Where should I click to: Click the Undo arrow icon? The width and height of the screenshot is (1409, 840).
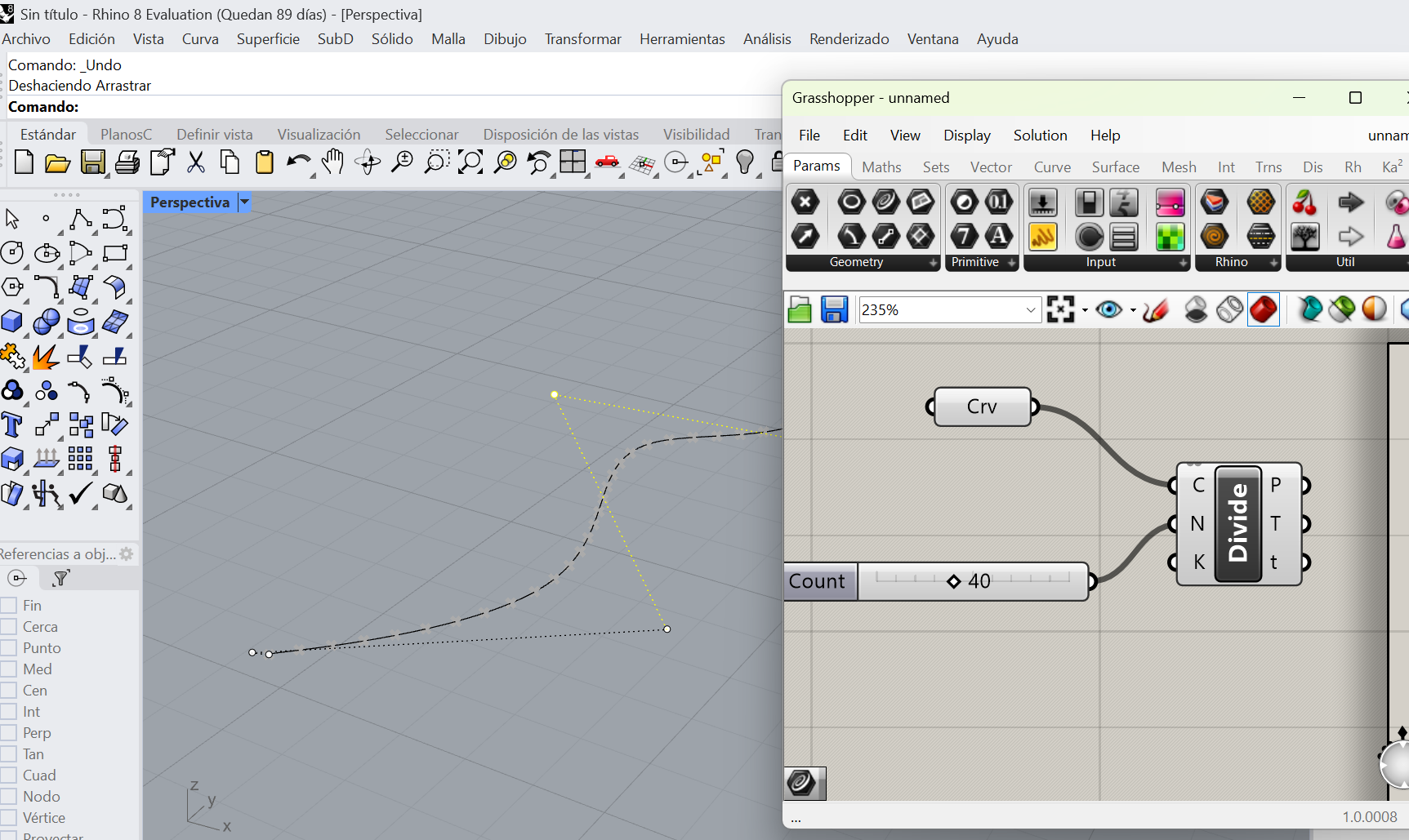(297, 162)
